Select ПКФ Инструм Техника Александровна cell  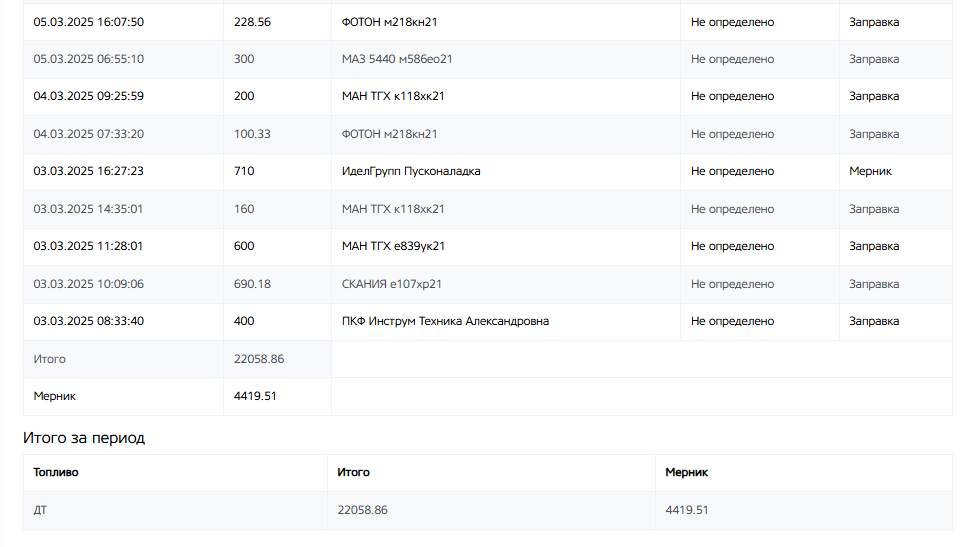[445, 321]
